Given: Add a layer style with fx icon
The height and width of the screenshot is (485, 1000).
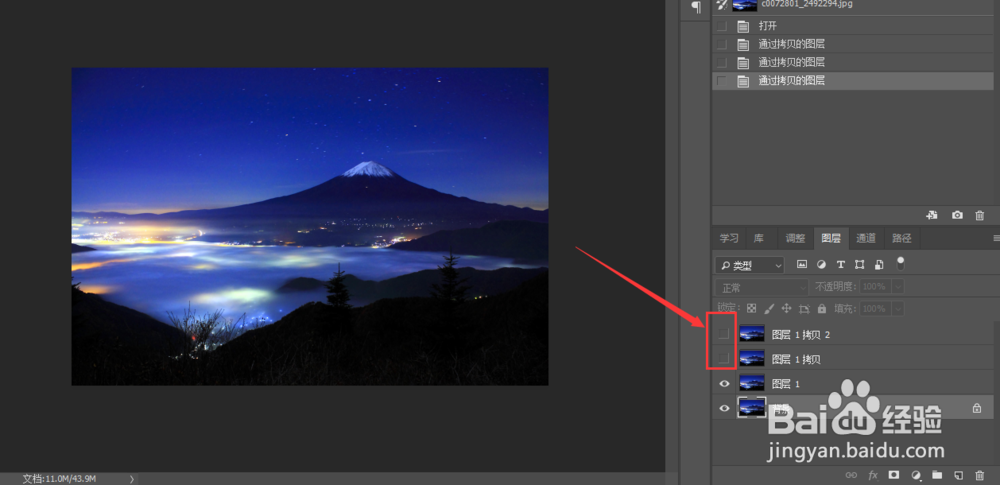Looking at the screenshot, I should click(873, 475).
